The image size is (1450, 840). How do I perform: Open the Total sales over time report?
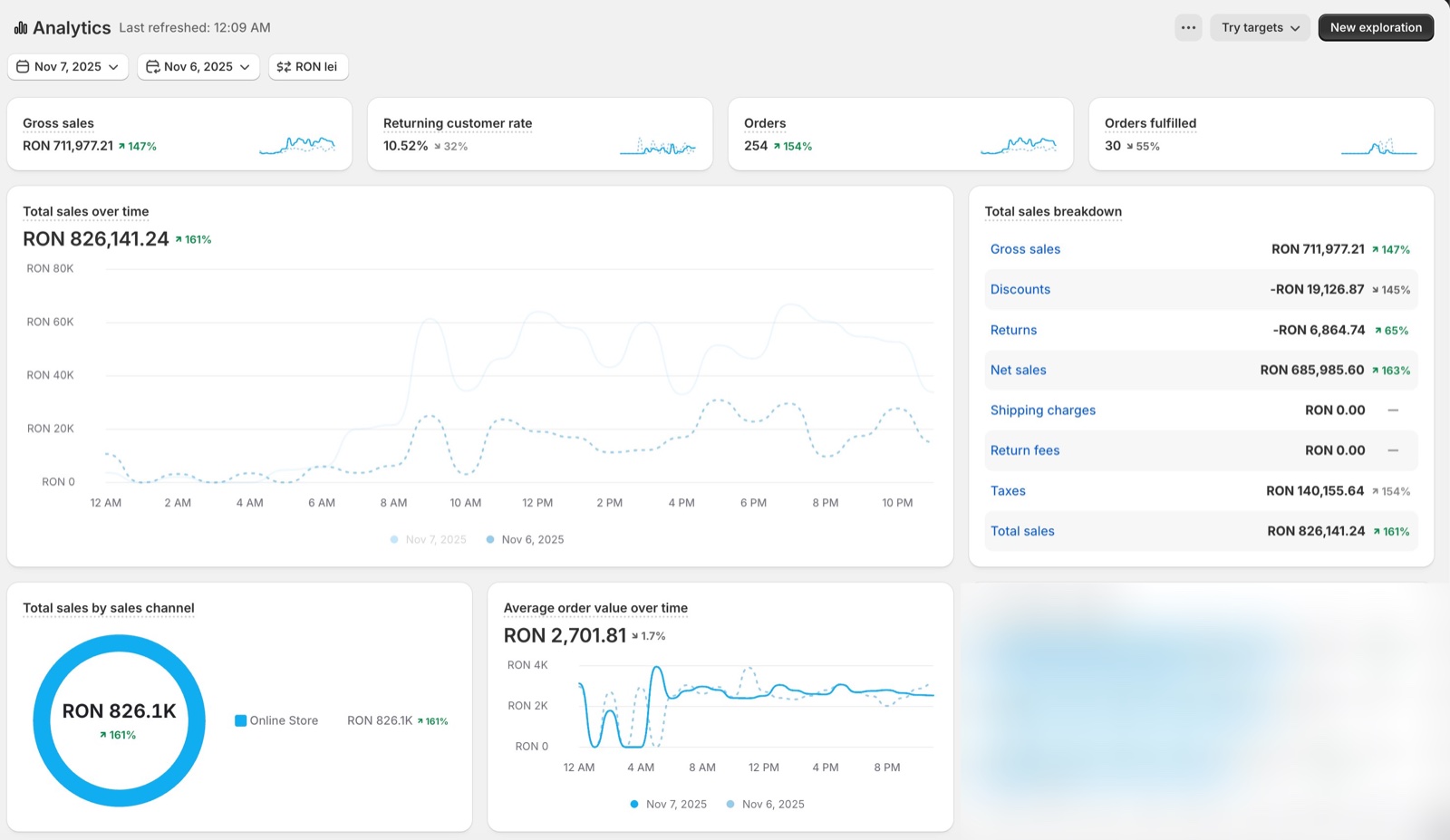click(86, 211)
